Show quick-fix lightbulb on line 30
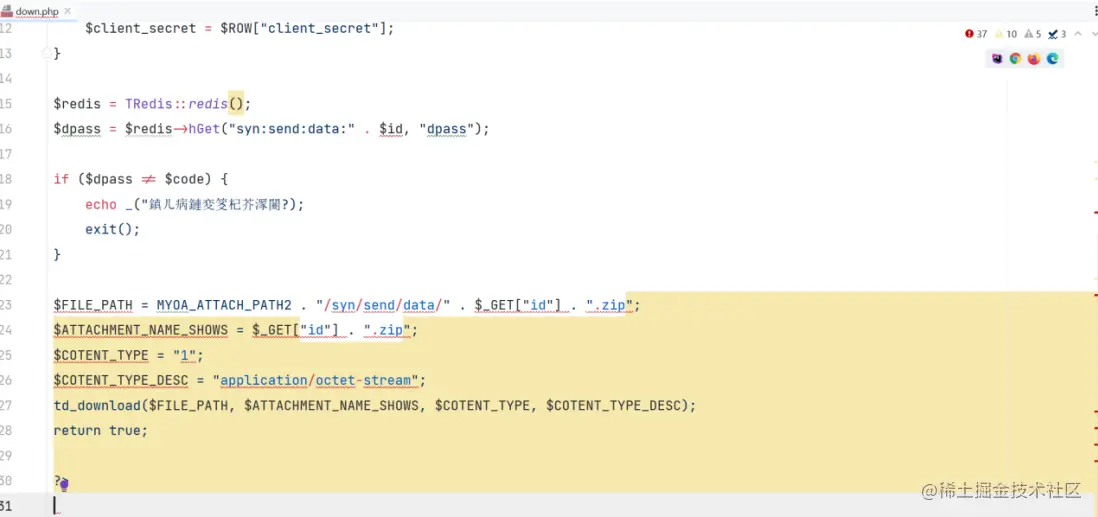1098x517 pixels. 64,485
